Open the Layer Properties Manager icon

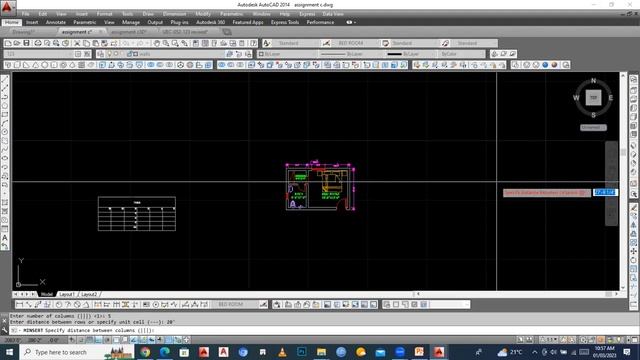tap(100, 54)
